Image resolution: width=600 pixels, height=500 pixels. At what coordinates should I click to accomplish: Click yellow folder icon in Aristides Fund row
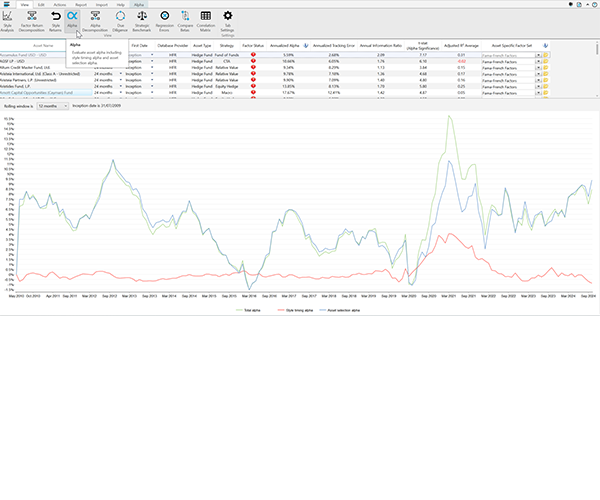[546, 86]
